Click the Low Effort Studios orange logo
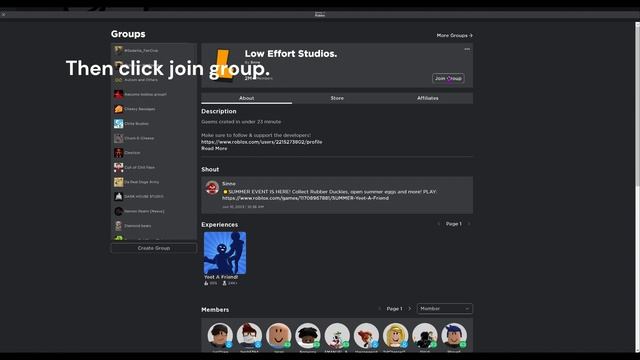640x360 pixels. 223,65
